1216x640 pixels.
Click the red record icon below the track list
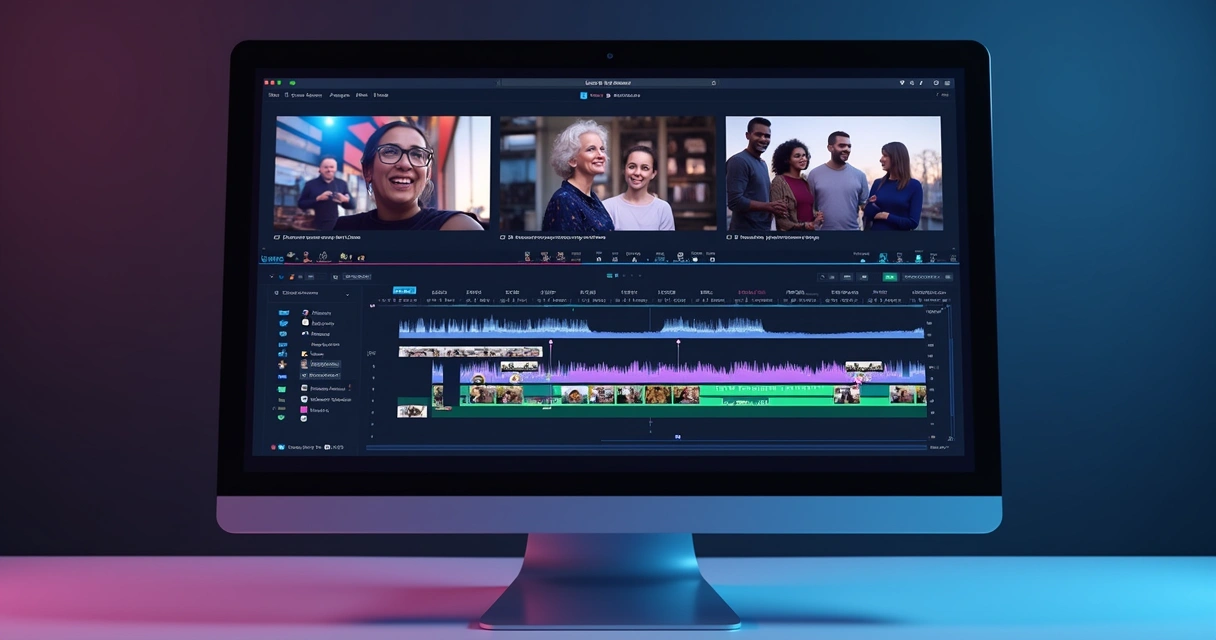tap(273, 447)
